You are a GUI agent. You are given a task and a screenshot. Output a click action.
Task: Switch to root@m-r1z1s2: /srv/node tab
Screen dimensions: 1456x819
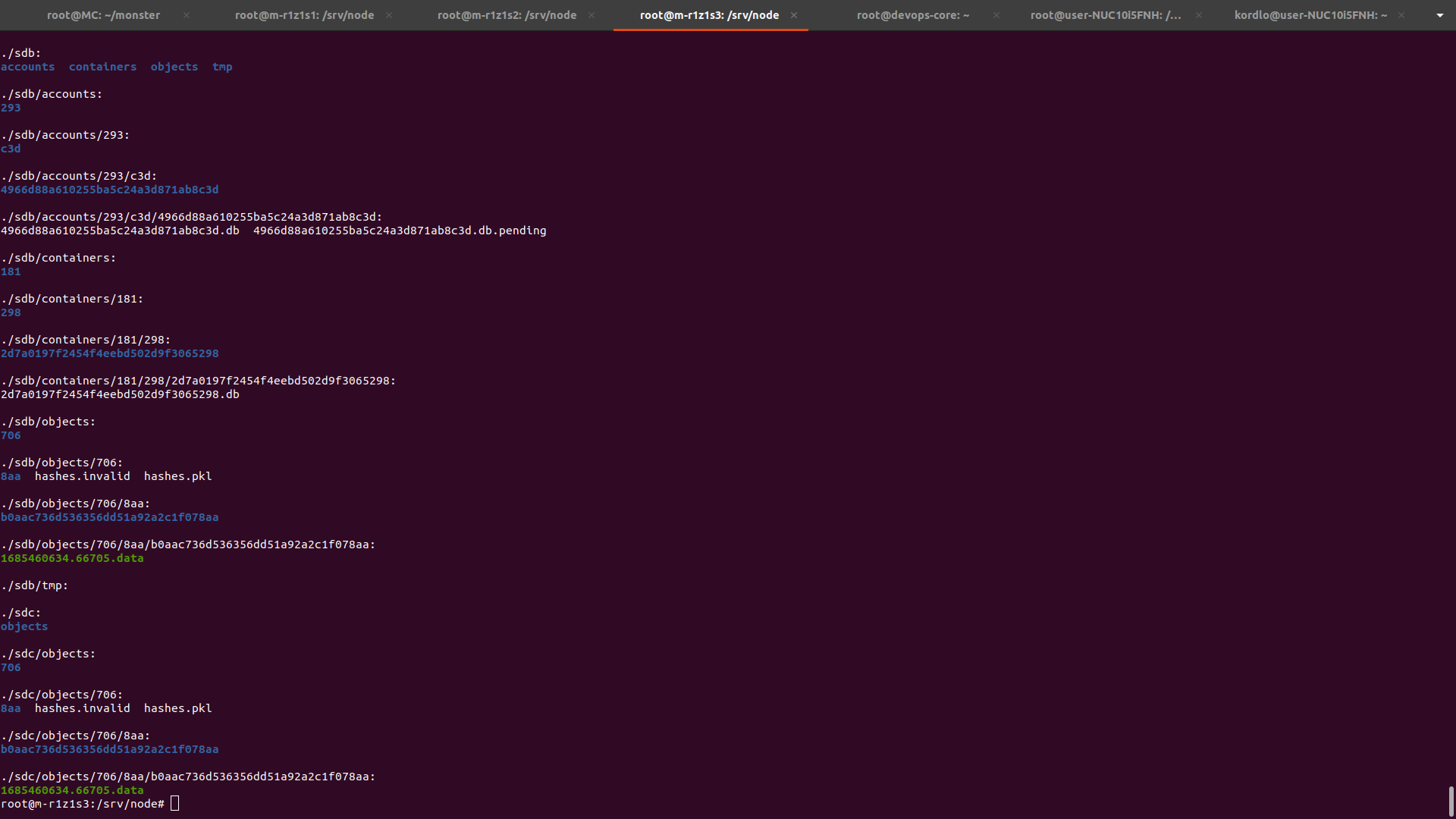click(x=507, y=15)
